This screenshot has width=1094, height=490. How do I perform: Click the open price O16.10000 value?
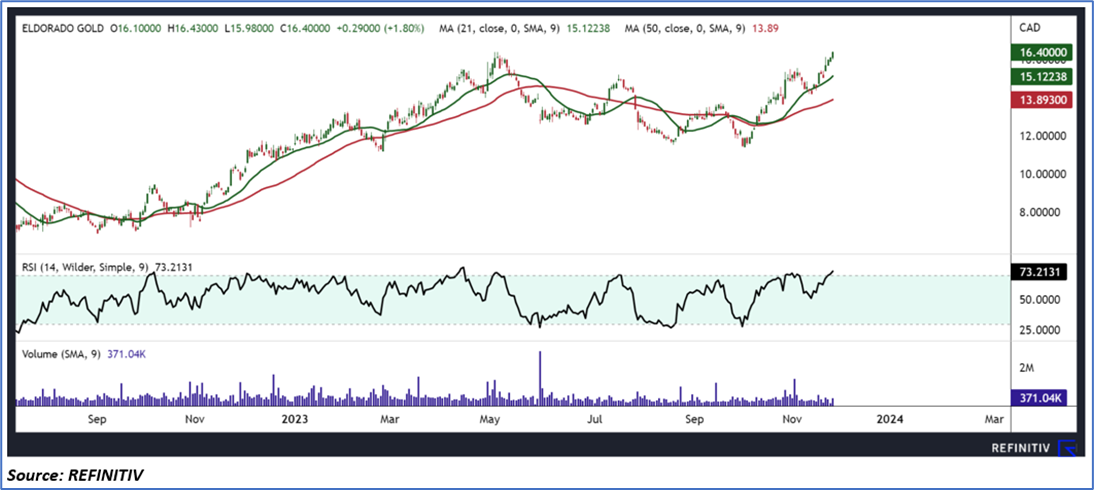(x=137, y=29)
